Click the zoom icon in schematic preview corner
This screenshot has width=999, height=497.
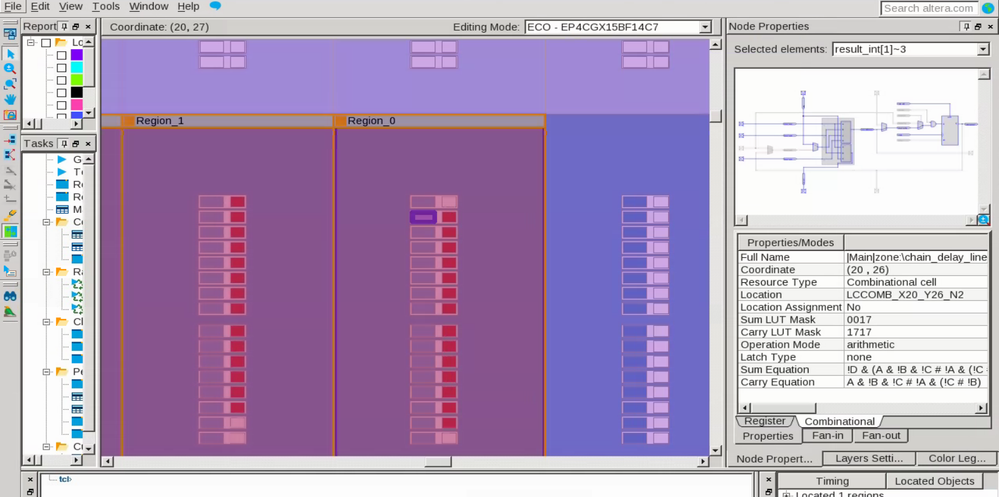pos(983,220)
